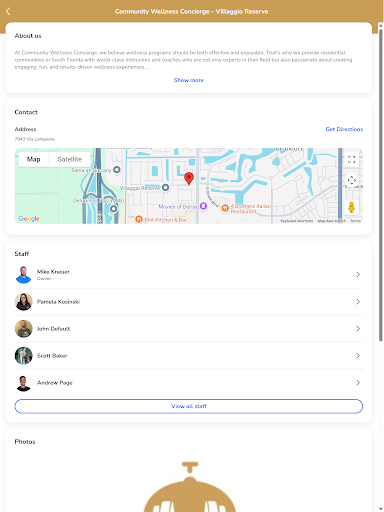The height and width of the screenshot is (512, 384).
Task: Click the Siena at Tuscany map marker
Action: click(116, 170)
